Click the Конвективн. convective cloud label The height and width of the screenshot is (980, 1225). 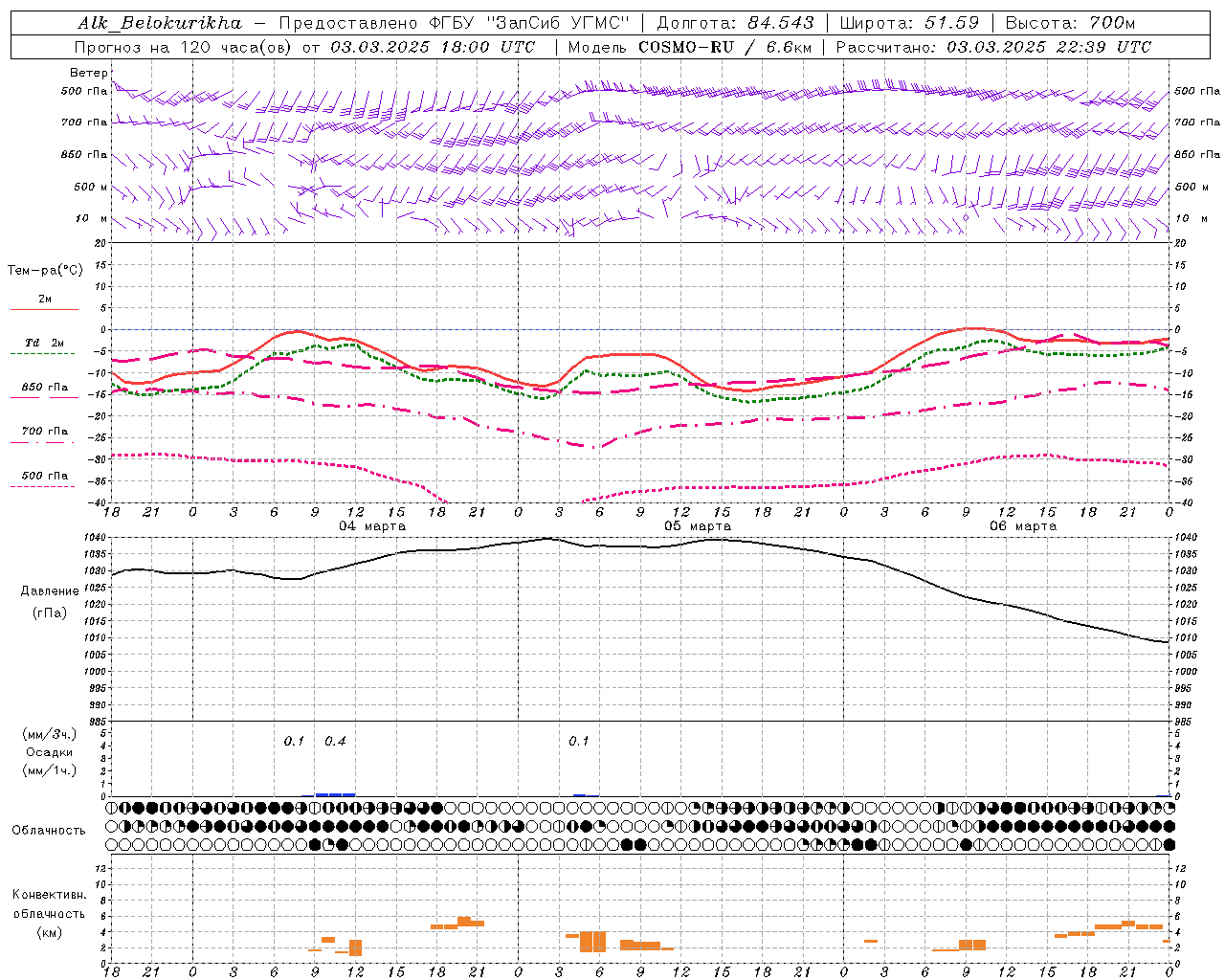49,895
